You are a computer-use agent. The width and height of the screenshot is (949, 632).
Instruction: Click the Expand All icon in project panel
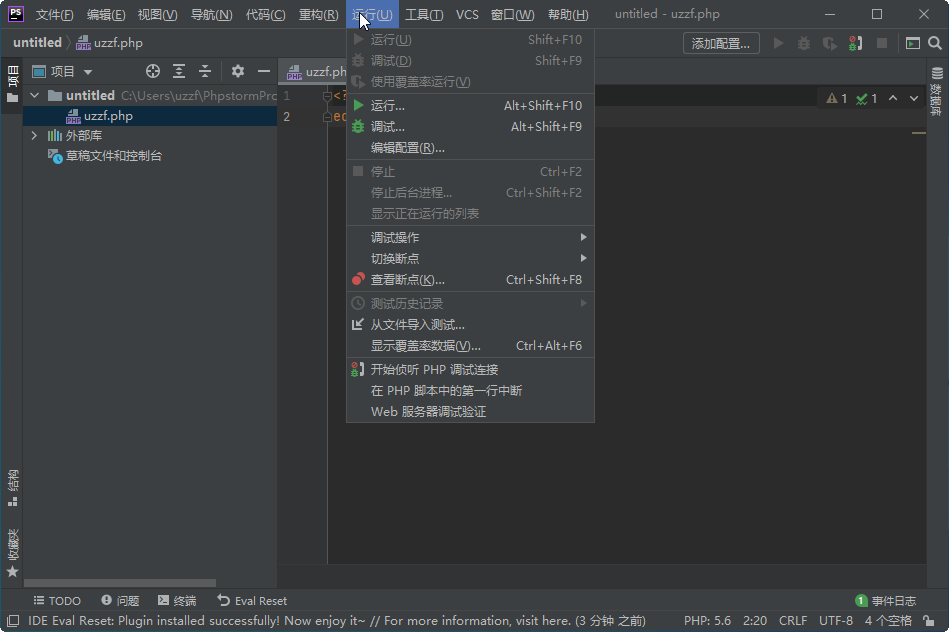[x=179, y=71]
